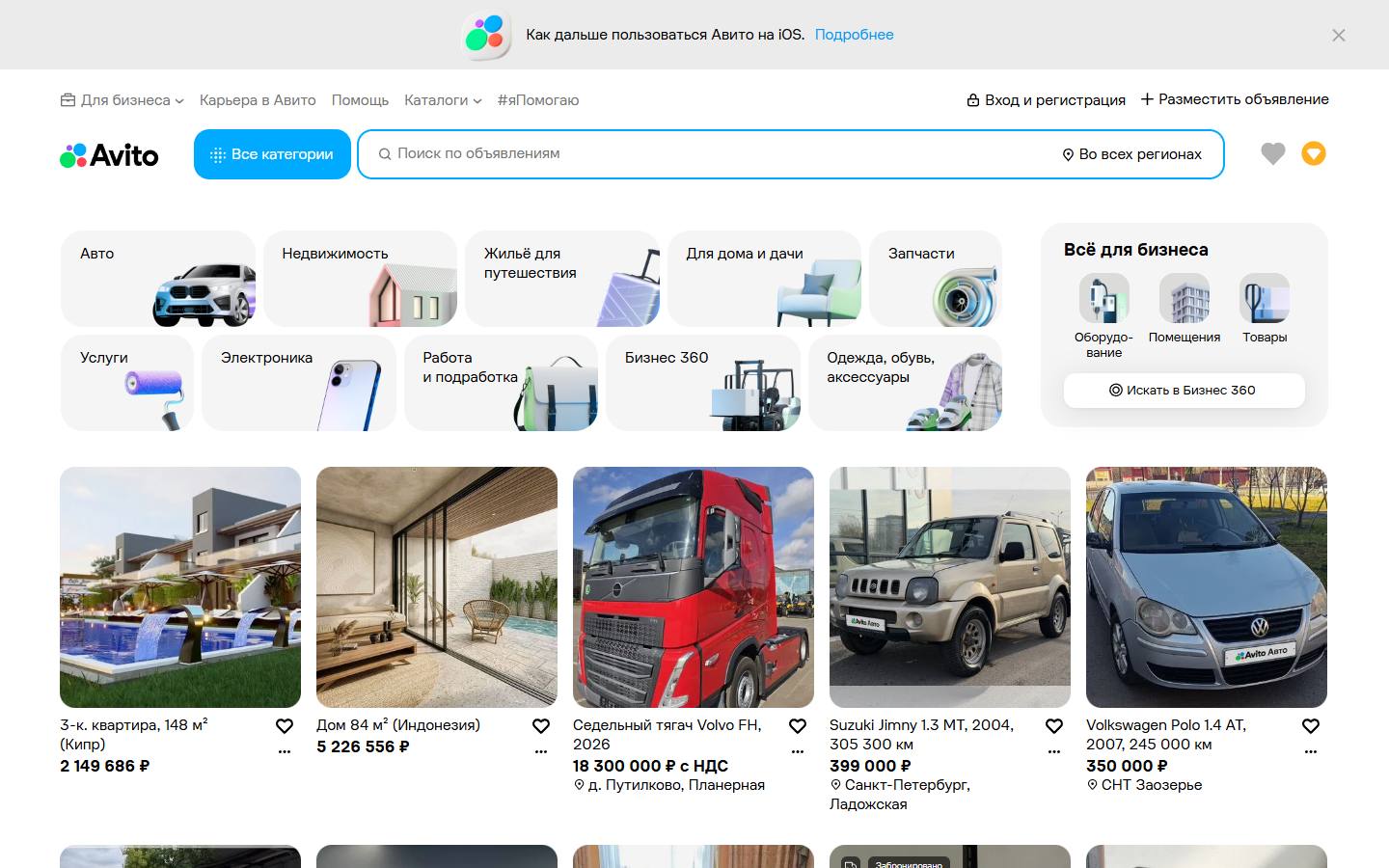Open the Электроника category tile
The image size is (1389, 868).
coord(299,383)
